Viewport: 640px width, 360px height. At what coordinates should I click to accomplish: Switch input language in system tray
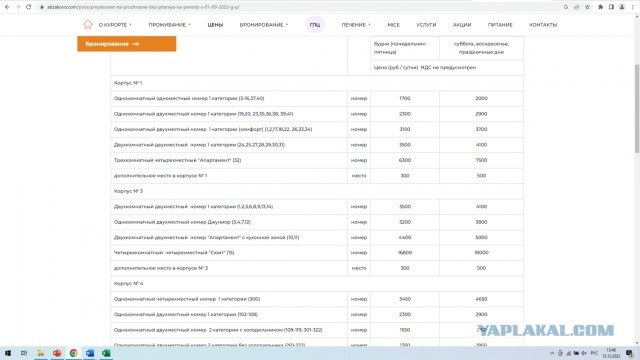pyautogui.click(x=594, y=353)
